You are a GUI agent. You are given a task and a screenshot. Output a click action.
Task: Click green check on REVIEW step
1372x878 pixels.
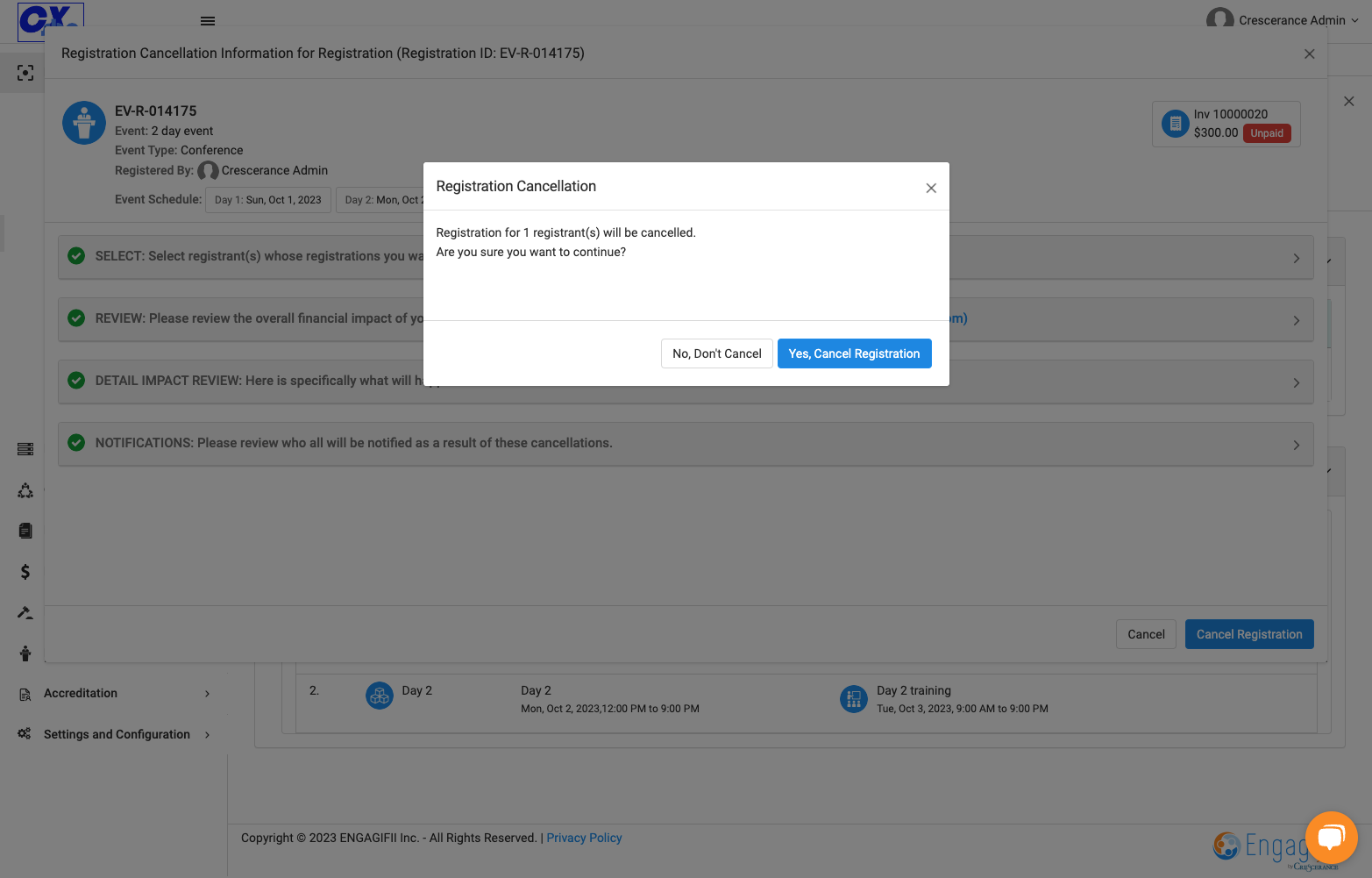pos(76,318)
